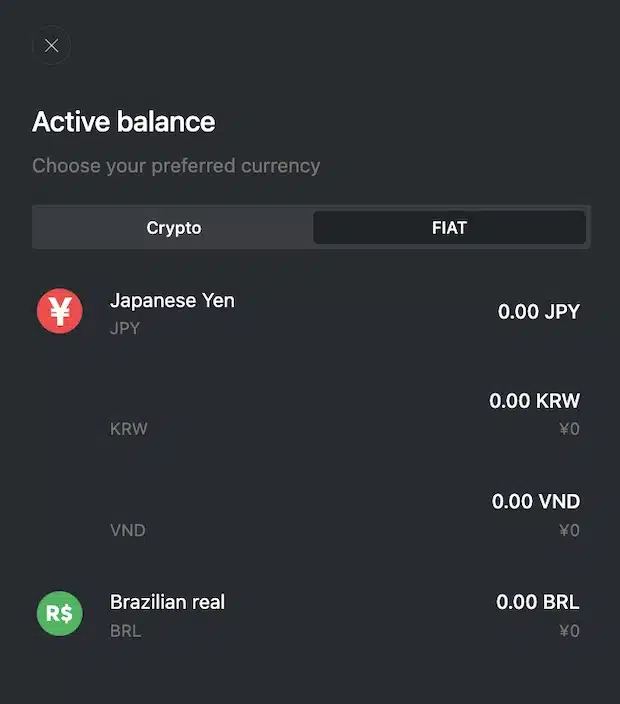
Task: Click the red Japanese Yen icon
Action: click(x=60, y=311)
